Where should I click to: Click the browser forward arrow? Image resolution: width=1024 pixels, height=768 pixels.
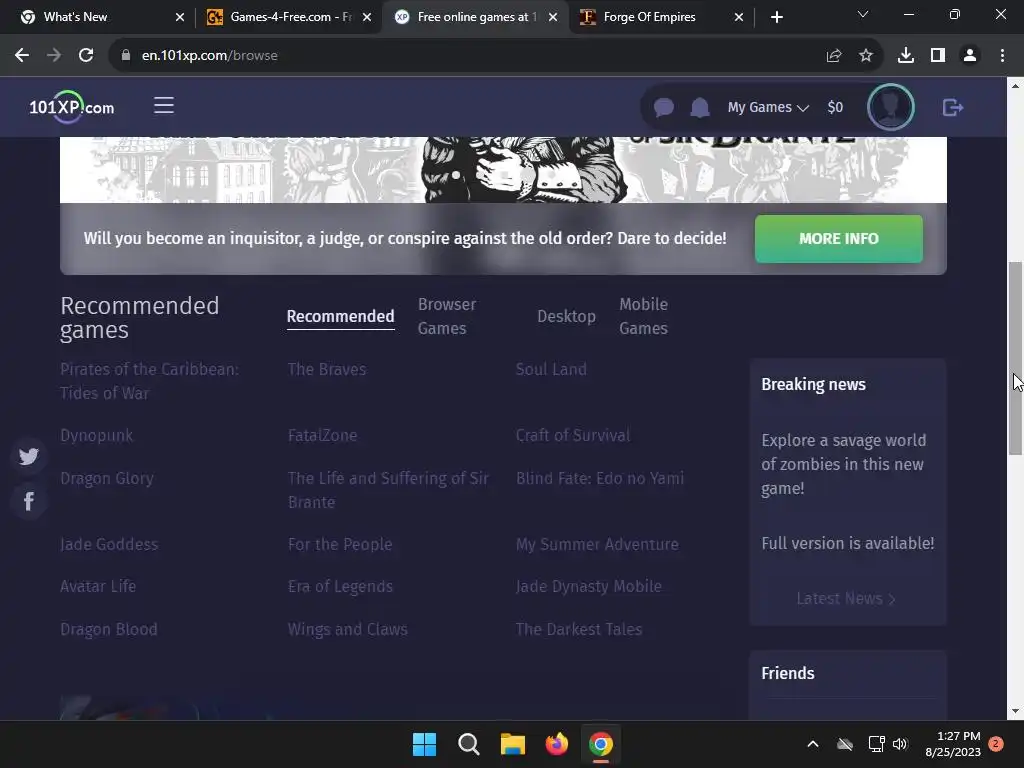pos(54,56)
